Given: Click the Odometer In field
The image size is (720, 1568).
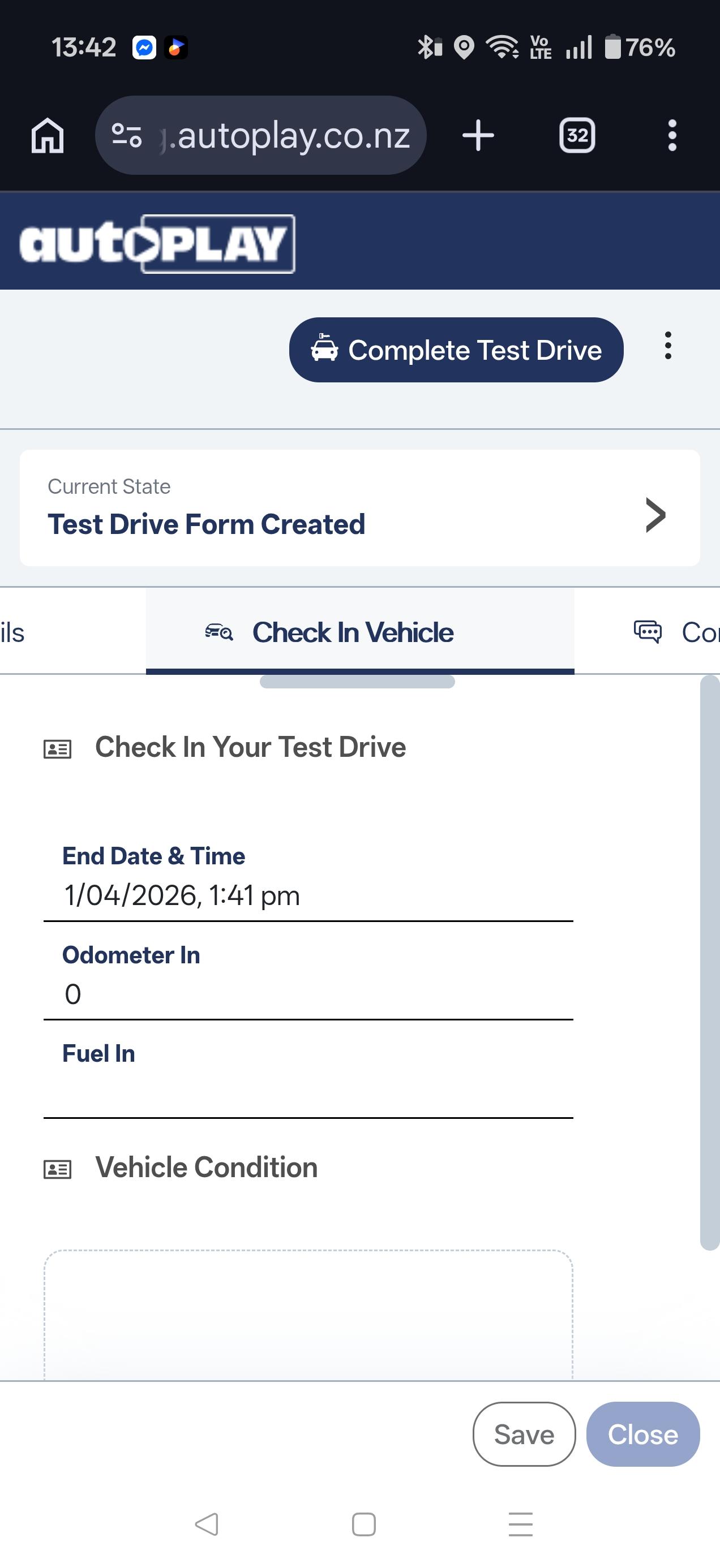Looking at the screenshot, I should [x=307, y=994].
